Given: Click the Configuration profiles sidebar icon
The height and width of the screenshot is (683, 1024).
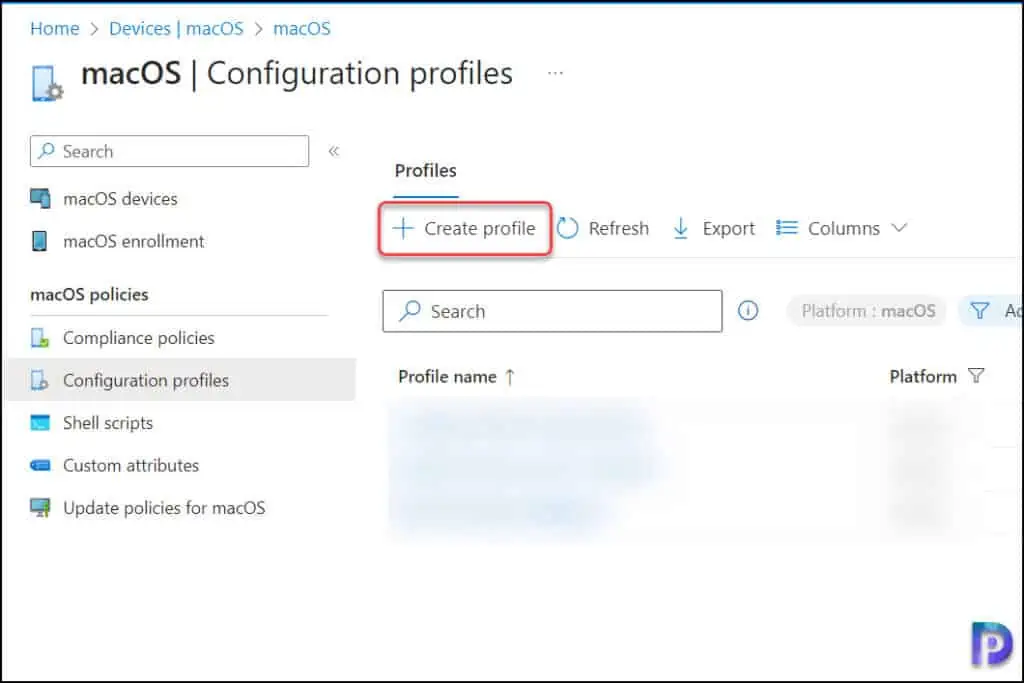Looking at the screenshot, I should (x=40, y=380).
